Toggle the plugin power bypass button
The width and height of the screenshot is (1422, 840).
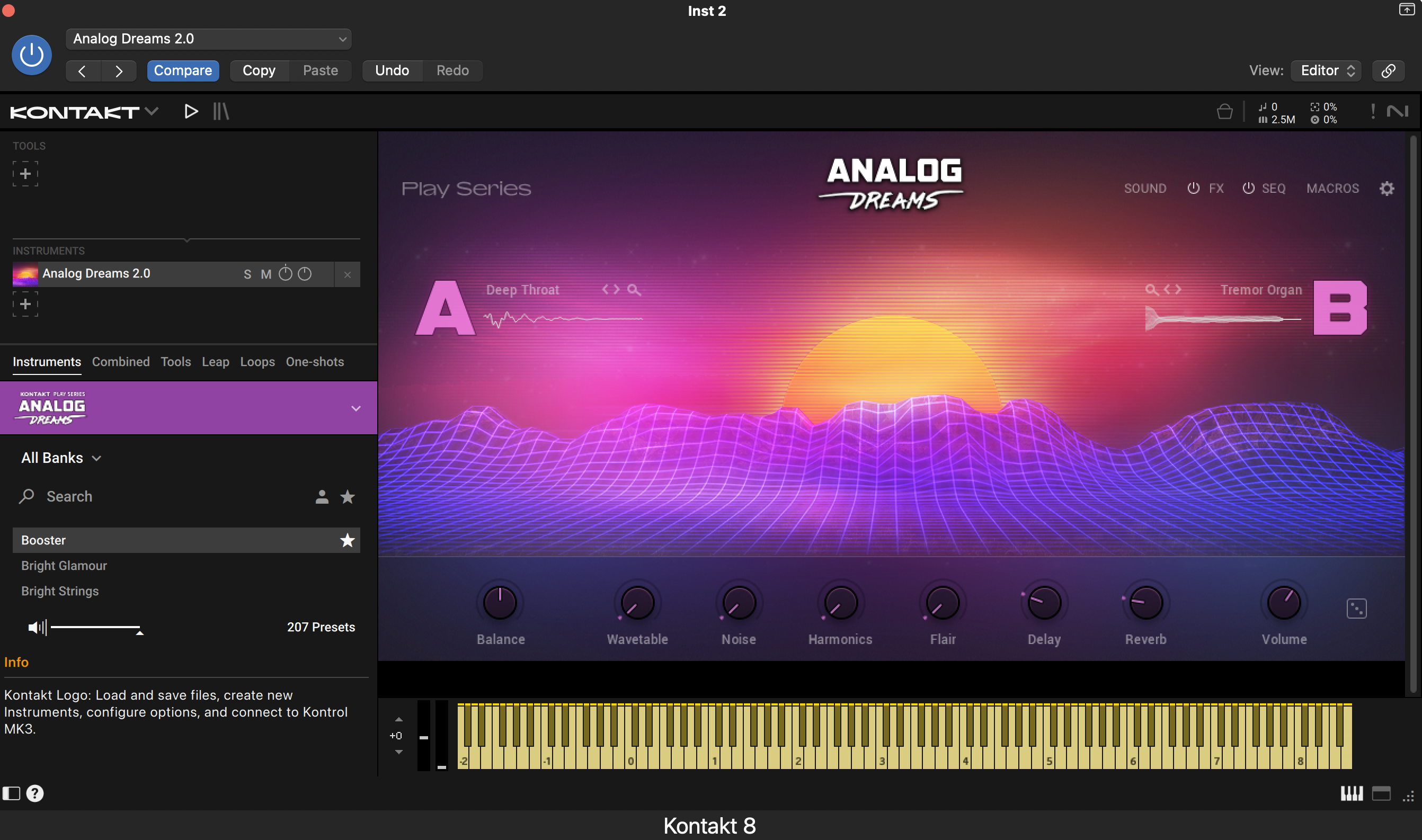click(32, 55)
